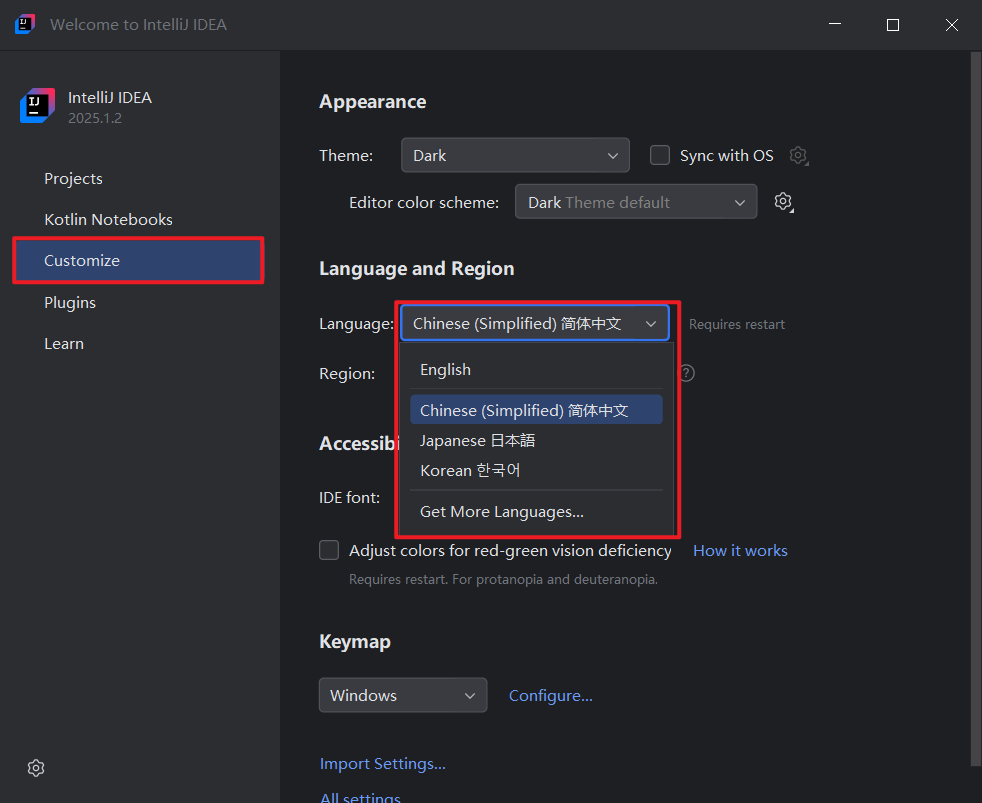Collapse the Language dropdown combo box
Viewport: 982px width, 803px height.
(535, 323)
